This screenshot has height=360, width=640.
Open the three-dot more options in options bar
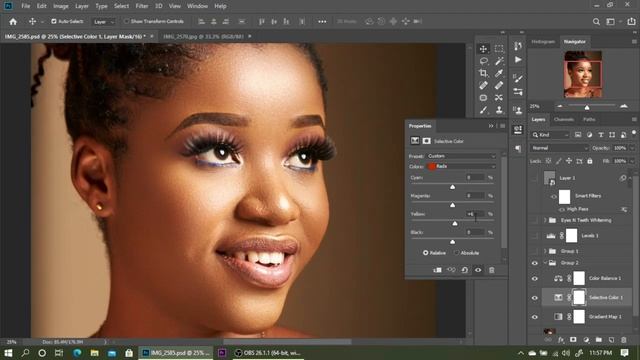(x=322, y=22)
